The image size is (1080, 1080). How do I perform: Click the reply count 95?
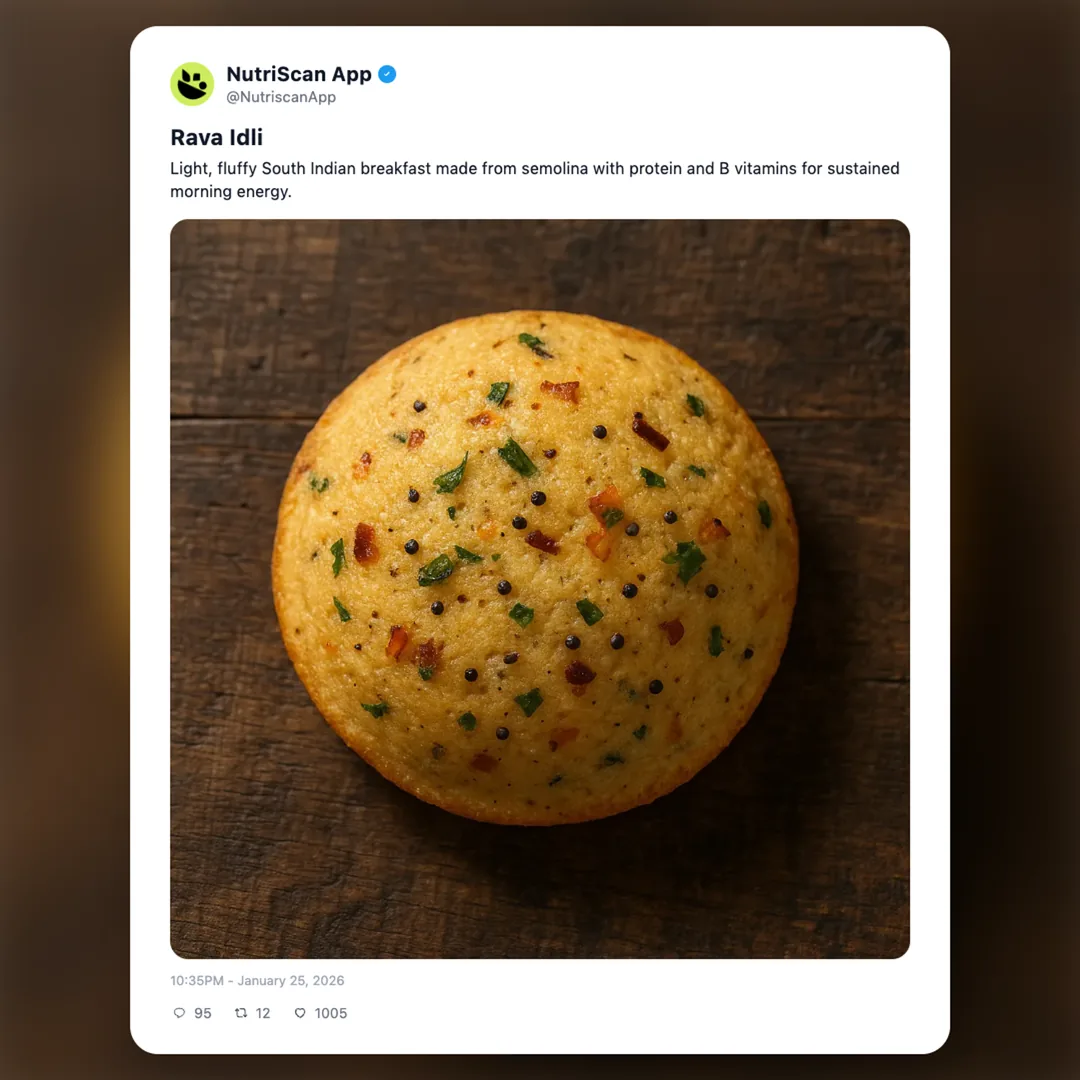click(202, 1013)
